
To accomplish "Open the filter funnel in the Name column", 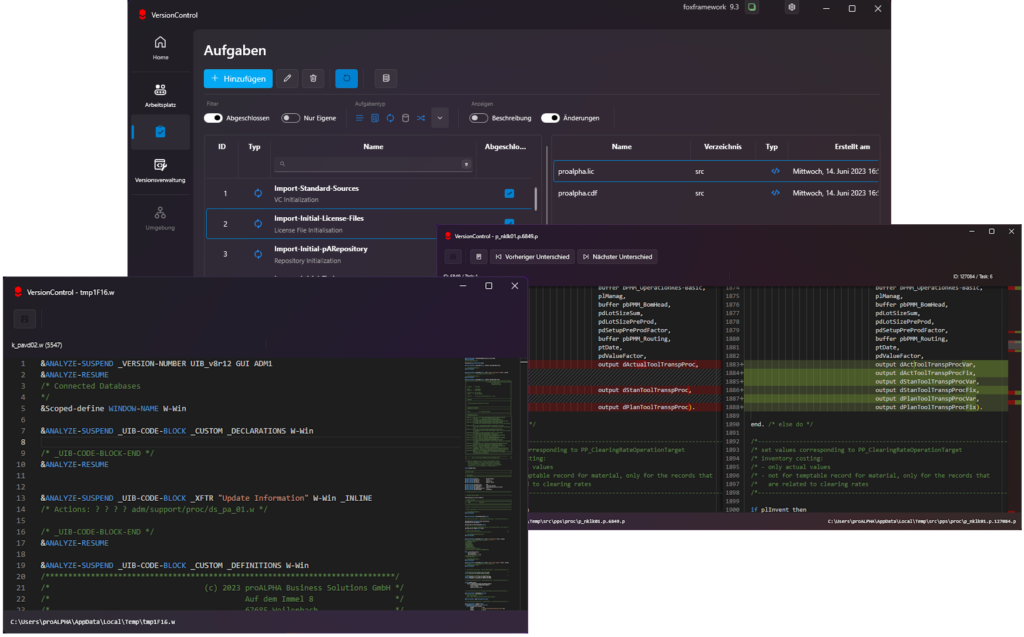I will 465,162.
